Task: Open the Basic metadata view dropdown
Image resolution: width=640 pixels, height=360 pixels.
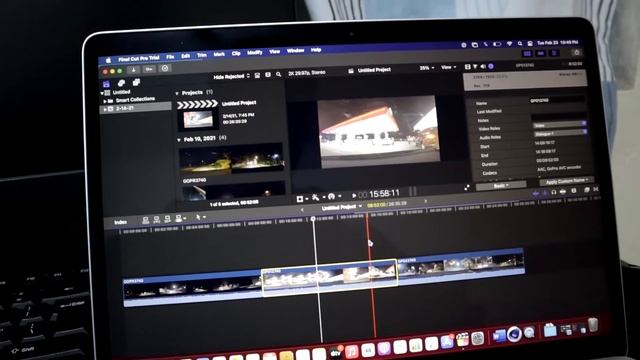Action: (501, 186)
